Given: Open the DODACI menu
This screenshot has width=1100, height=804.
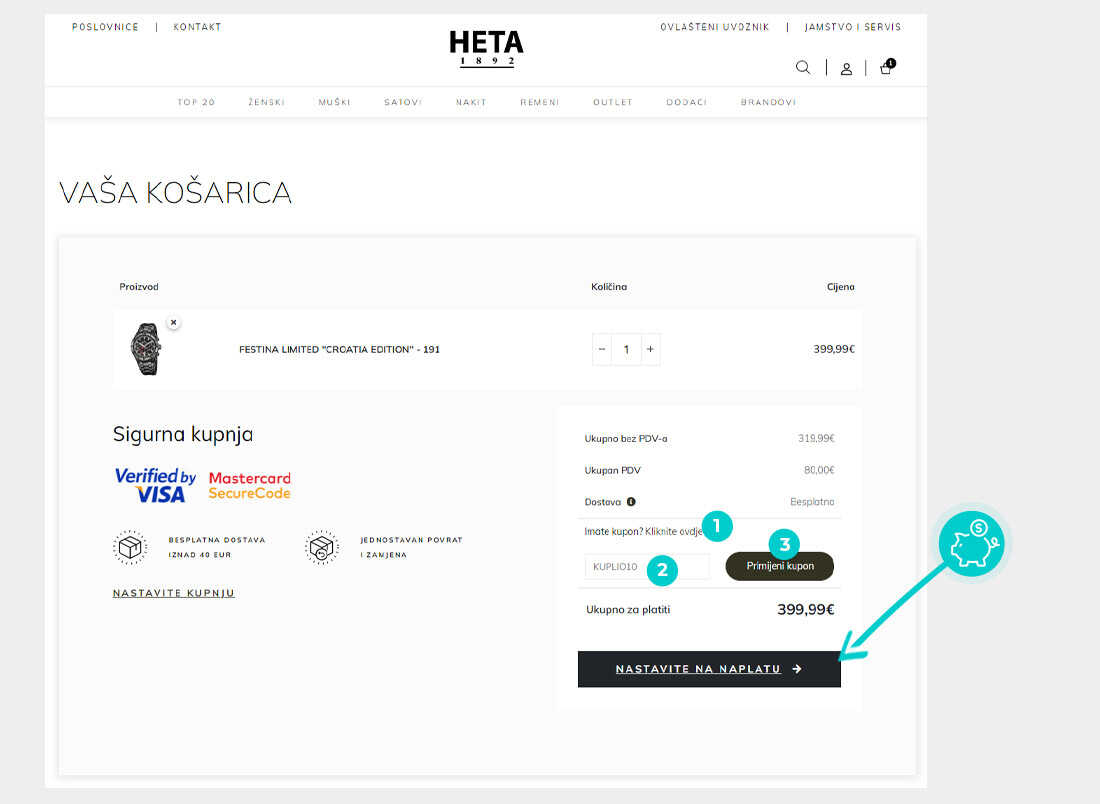Looking at the screenshot, I should pyautogui.click(x=687, y=102).
